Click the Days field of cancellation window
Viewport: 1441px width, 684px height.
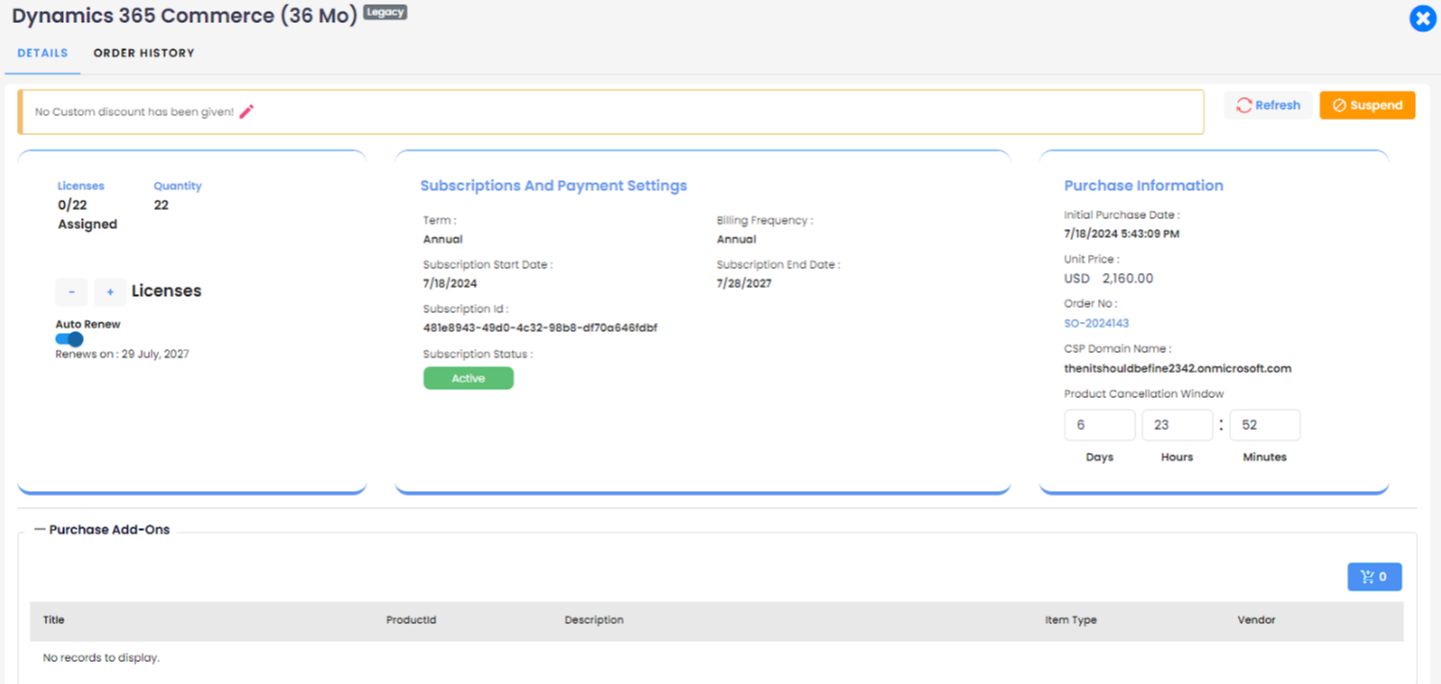(1099, 425)
